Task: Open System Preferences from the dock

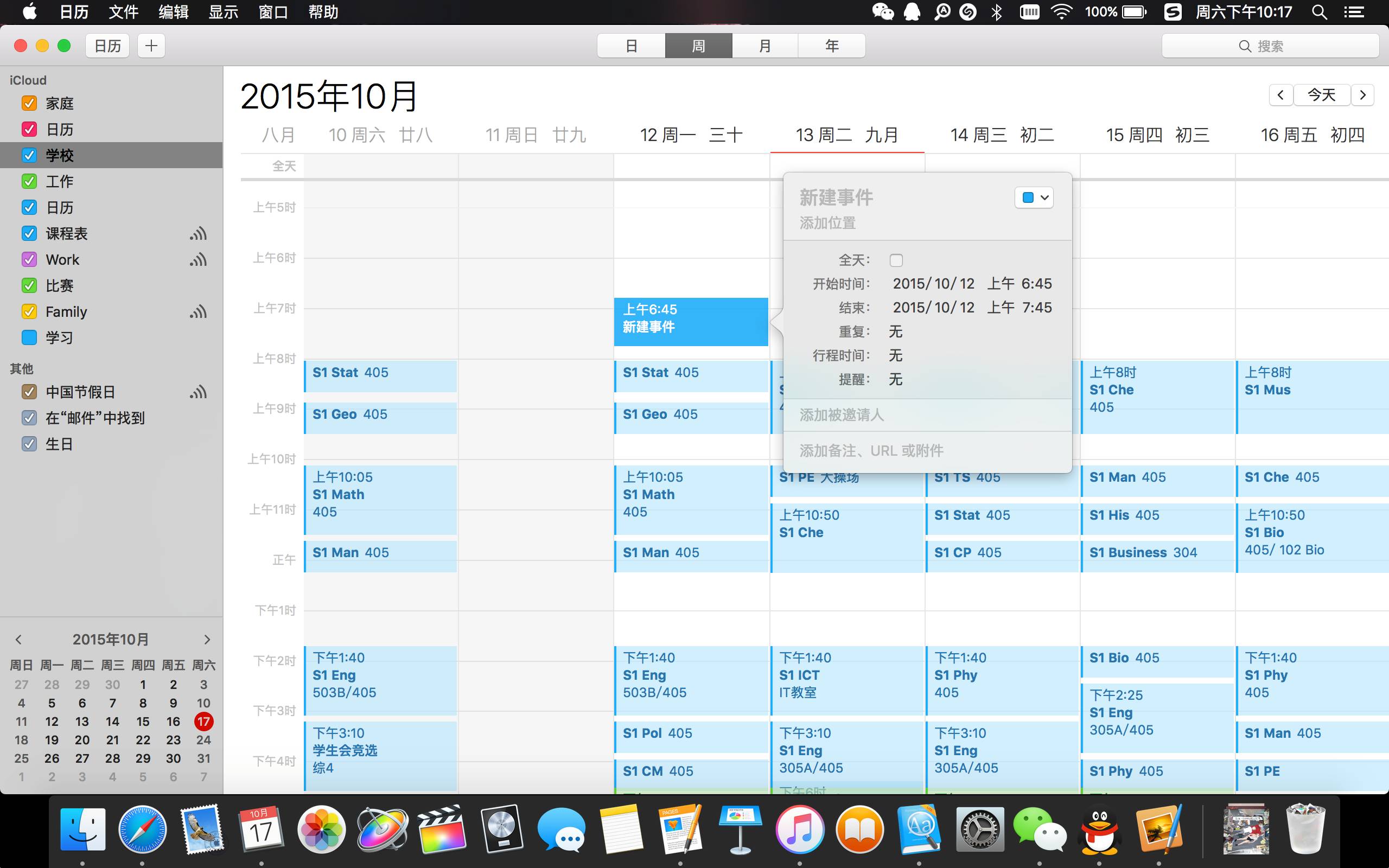Action: point(979,829)
